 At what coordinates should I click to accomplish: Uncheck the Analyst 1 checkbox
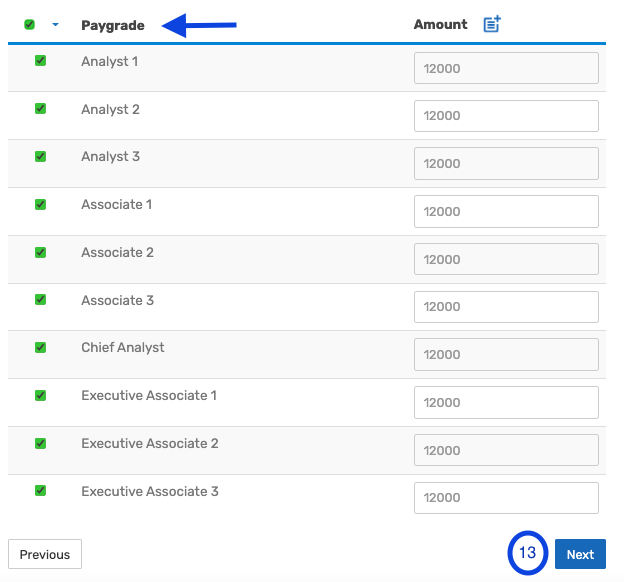(x=40, y=61)
